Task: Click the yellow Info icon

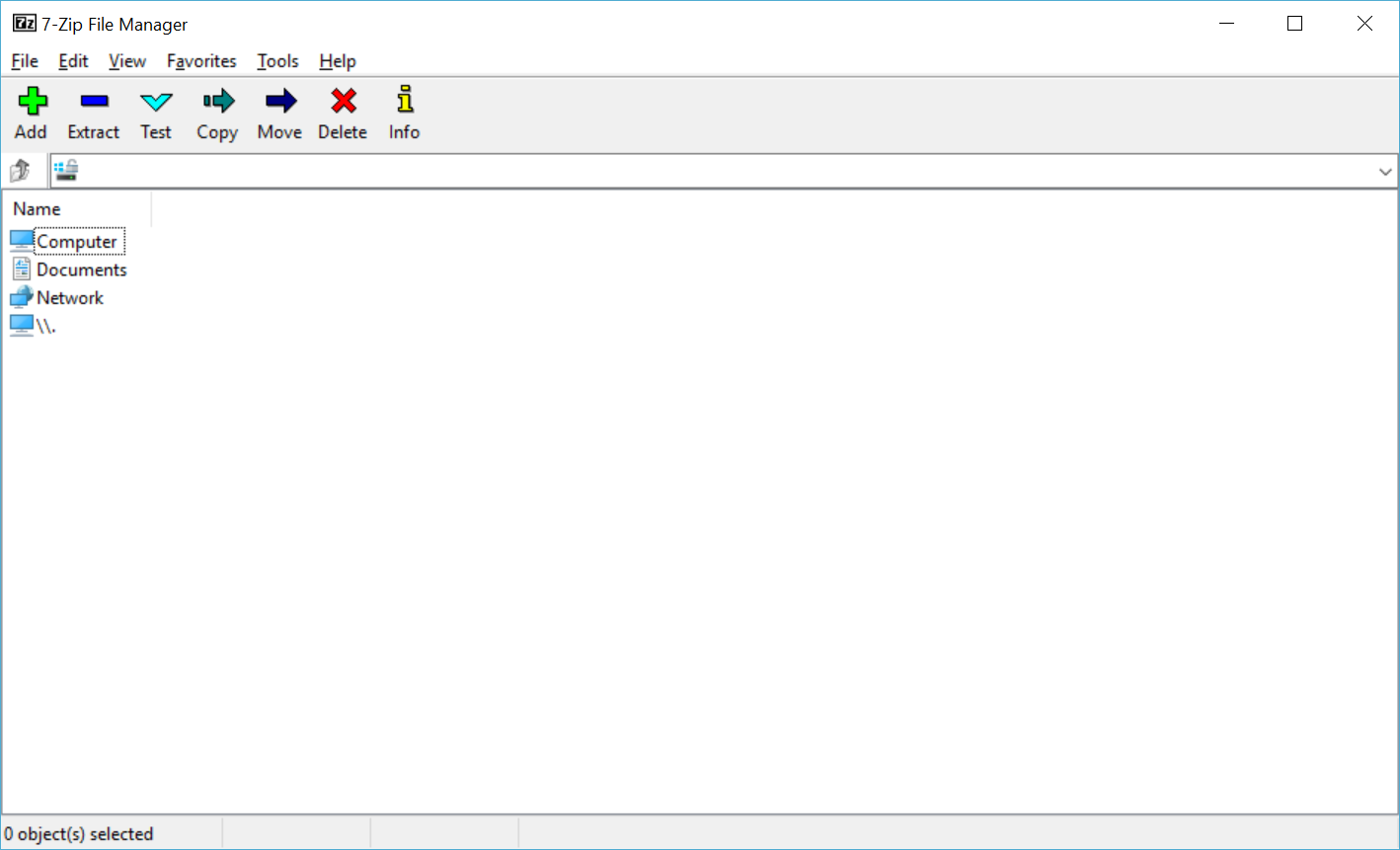Action: (x=405, y=100)
